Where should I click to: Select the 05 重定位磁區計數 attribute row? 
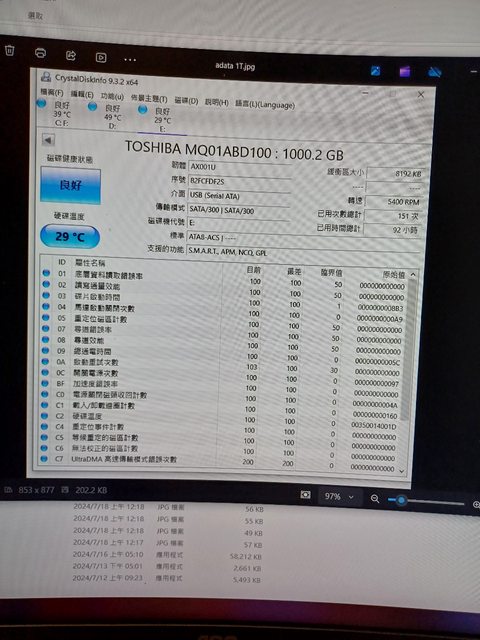coord(222,318)
